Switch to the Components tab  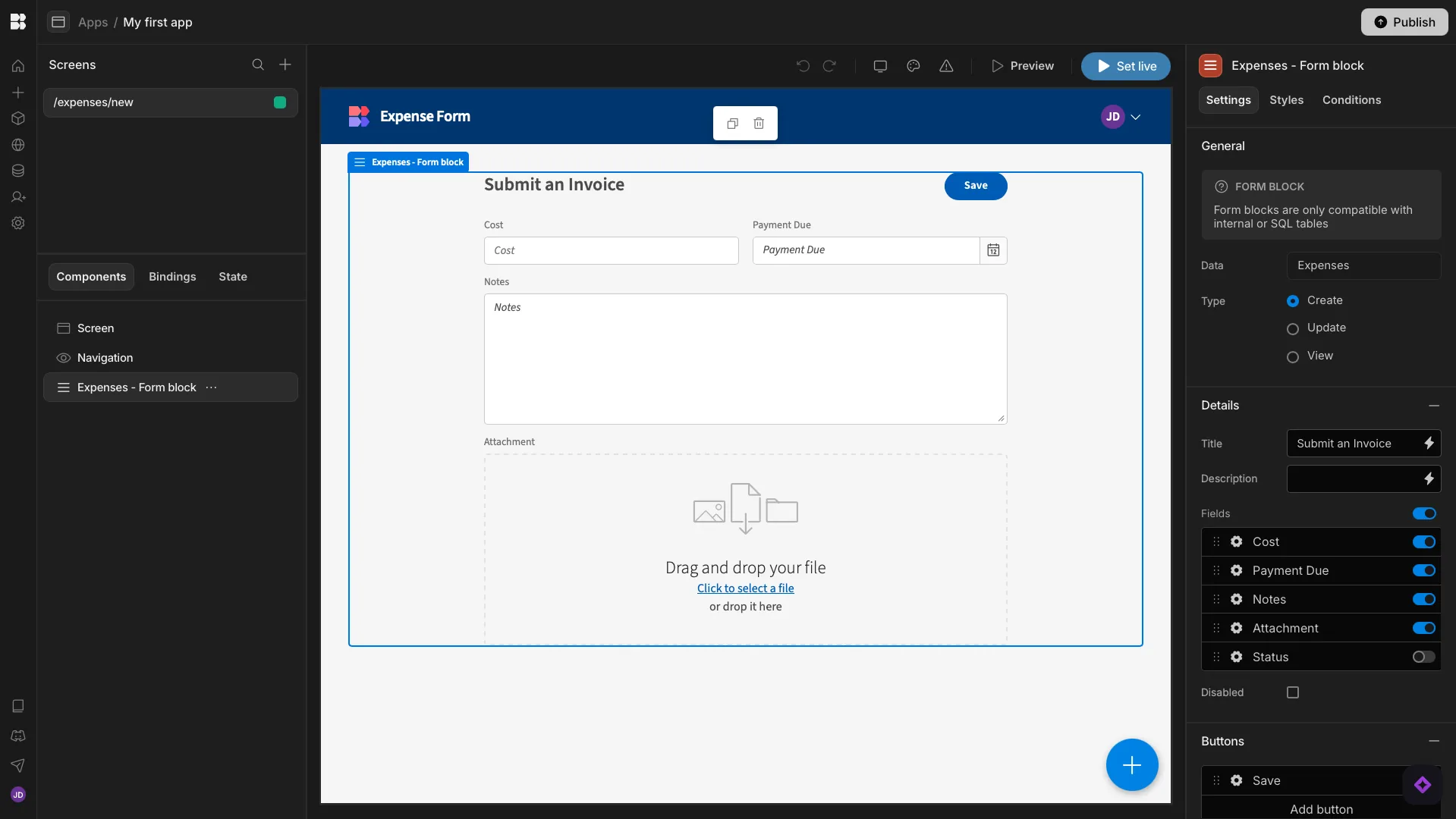pyautogui.click(x=91, y=277)
